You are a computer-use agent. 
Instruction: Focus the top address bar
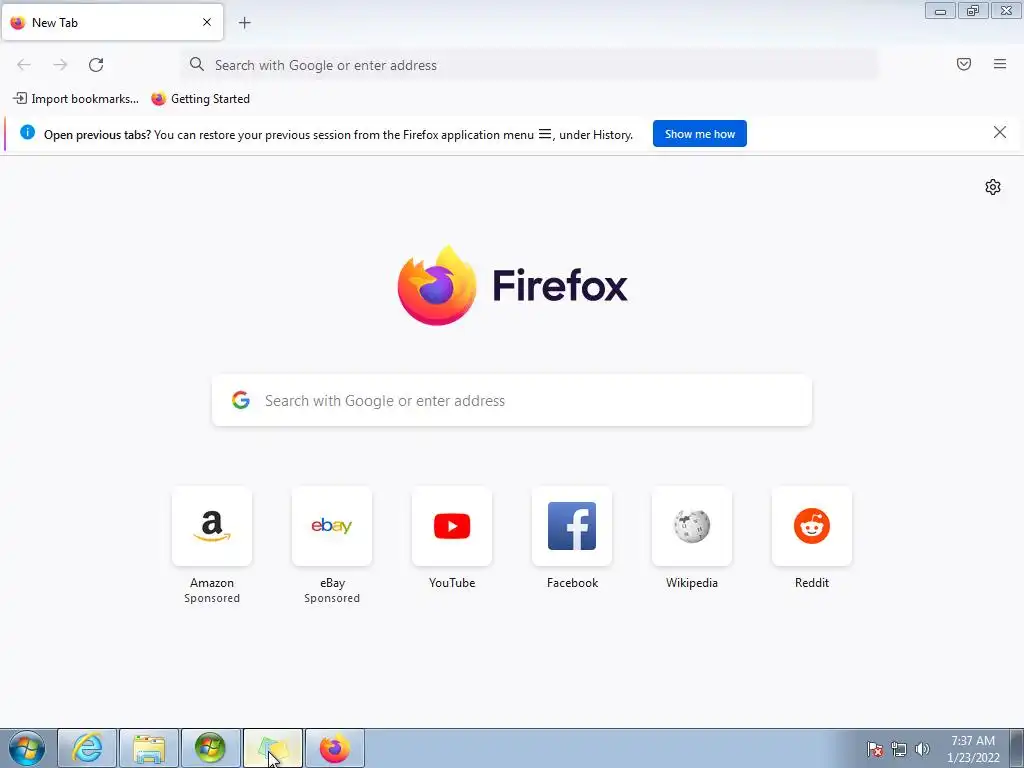pyautogui.click(x=529, y=65)
